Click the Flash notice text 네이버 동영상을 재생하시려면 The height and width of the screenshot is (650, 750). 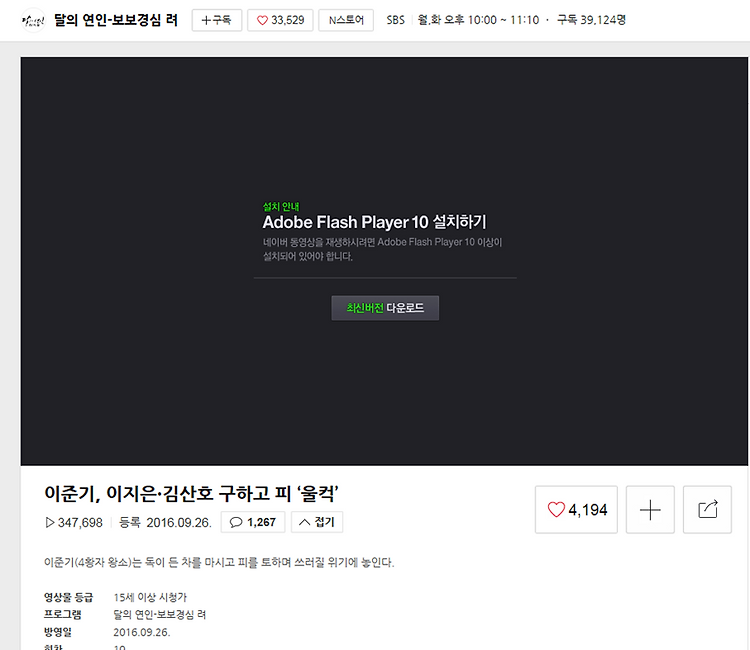click(x=382, y=249)
